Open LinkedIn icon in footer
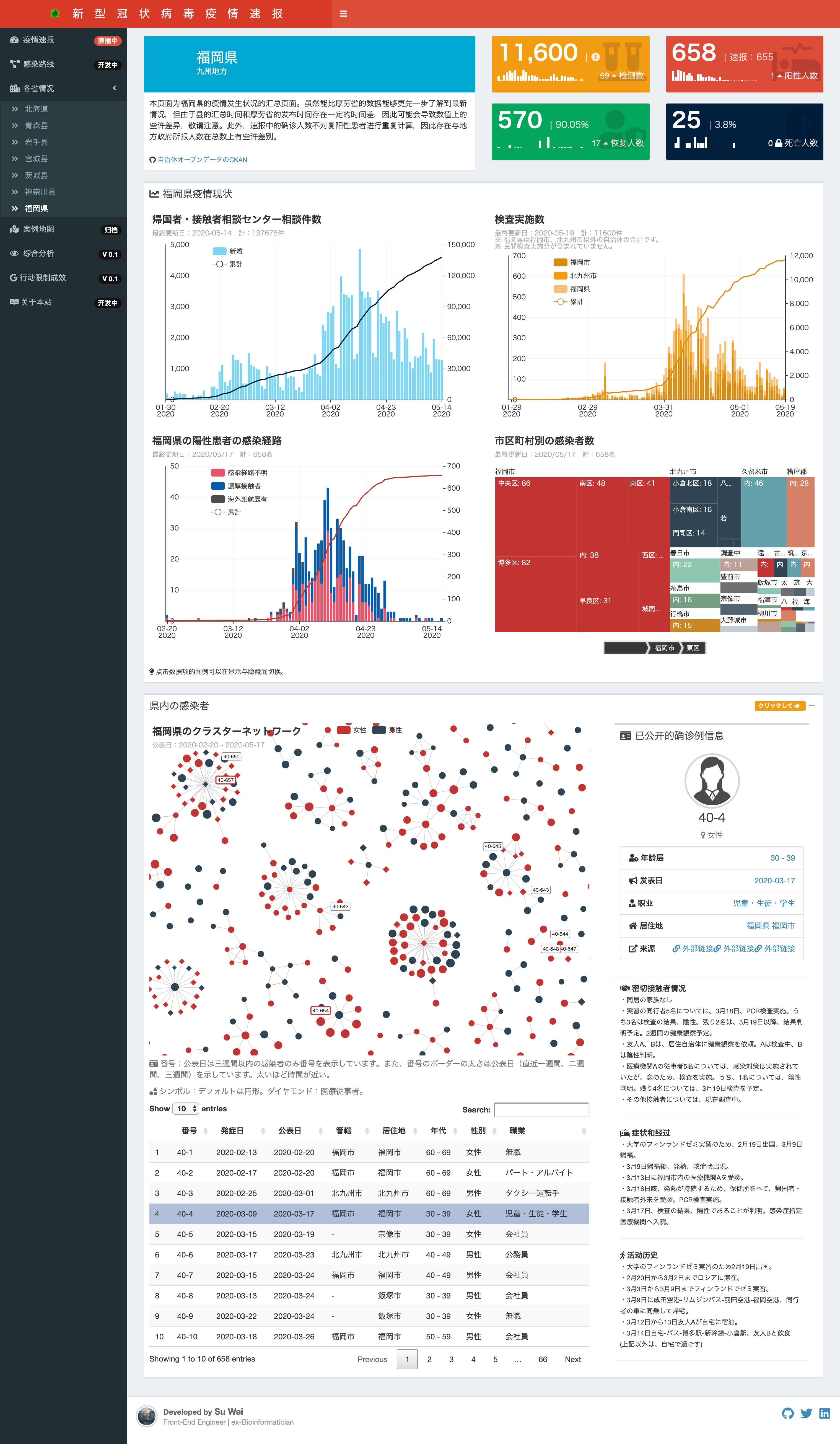 824,1413
